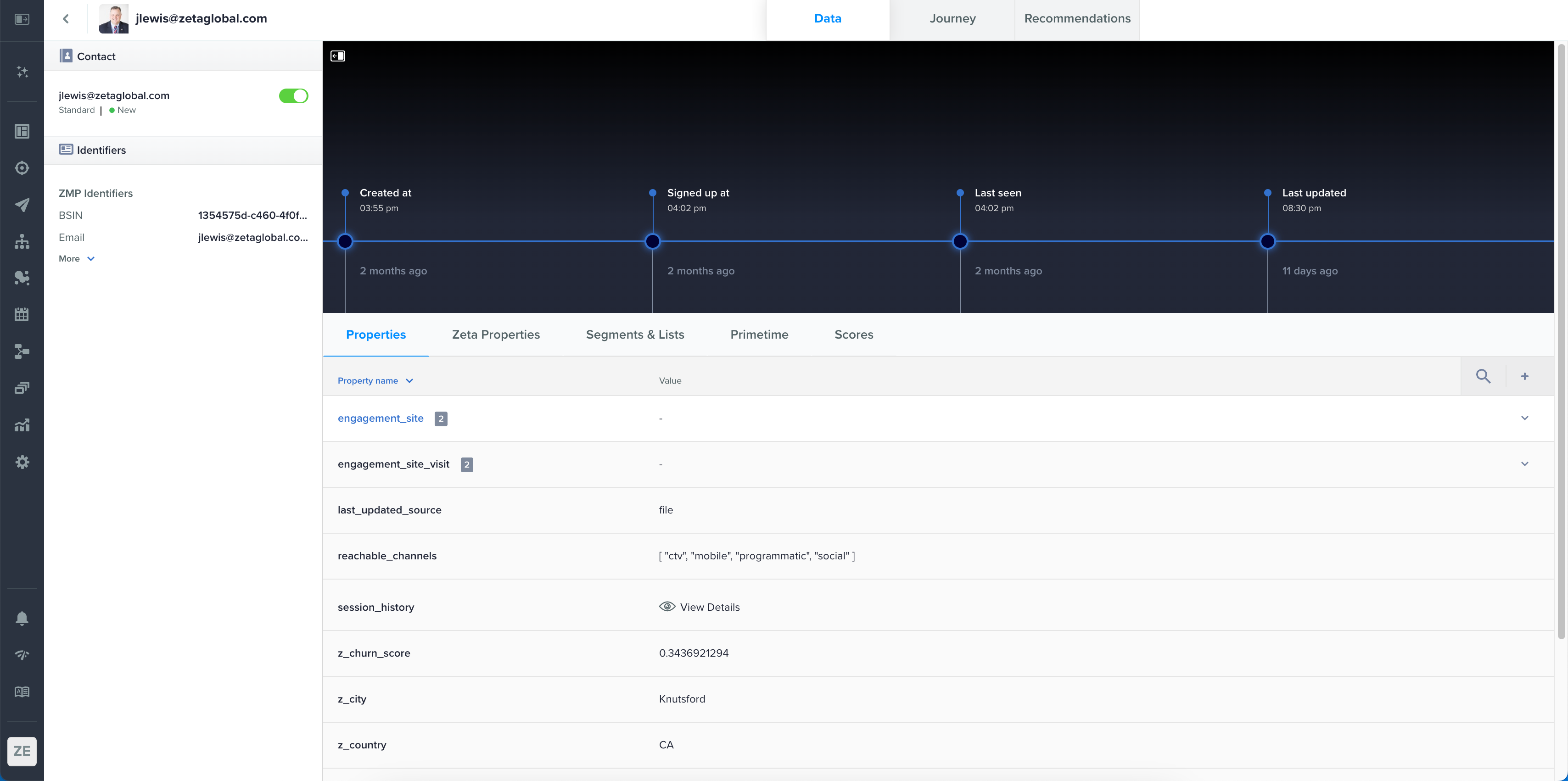Expand the engagement_site row chevron
This screenshot has height=781, width=1568.
(x=1524, y=418)
